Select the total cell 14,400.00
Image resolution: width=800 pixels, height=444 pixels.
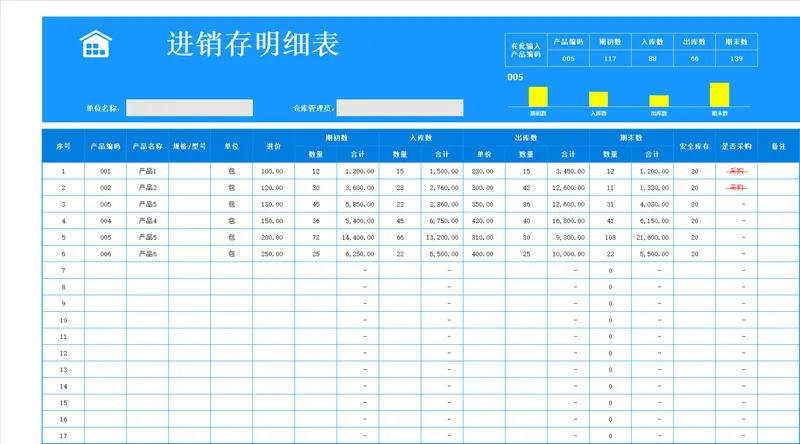358,237
